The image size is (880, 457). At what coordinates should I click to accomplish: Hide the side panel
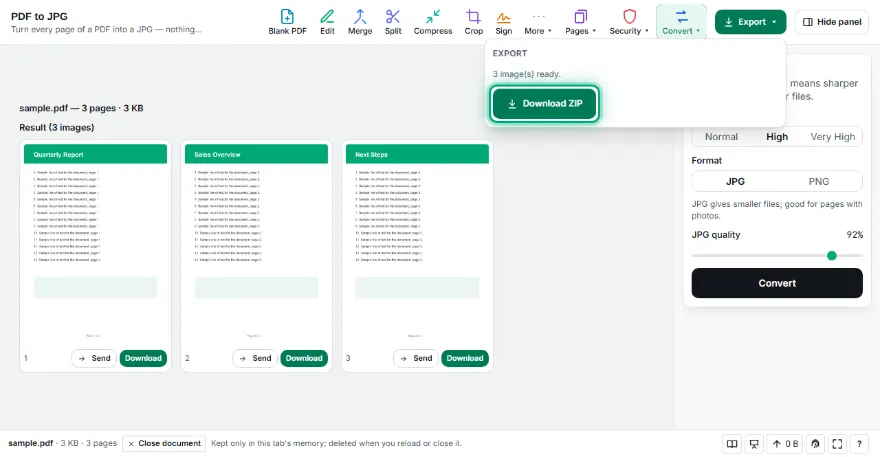click(832, 22)
